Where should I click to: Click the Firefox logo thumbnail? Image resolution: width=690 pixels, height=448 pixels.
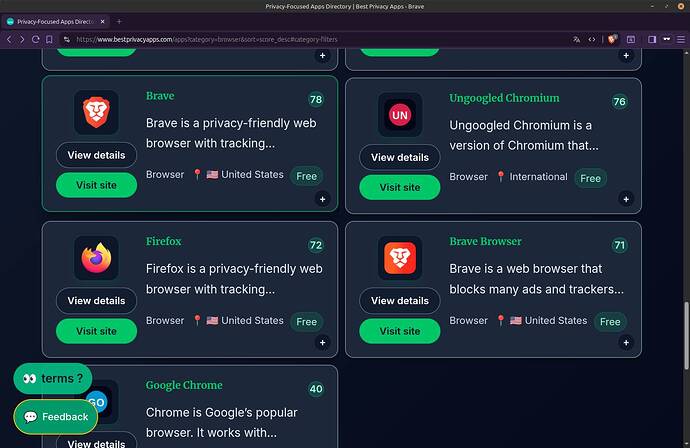point(96,258)
